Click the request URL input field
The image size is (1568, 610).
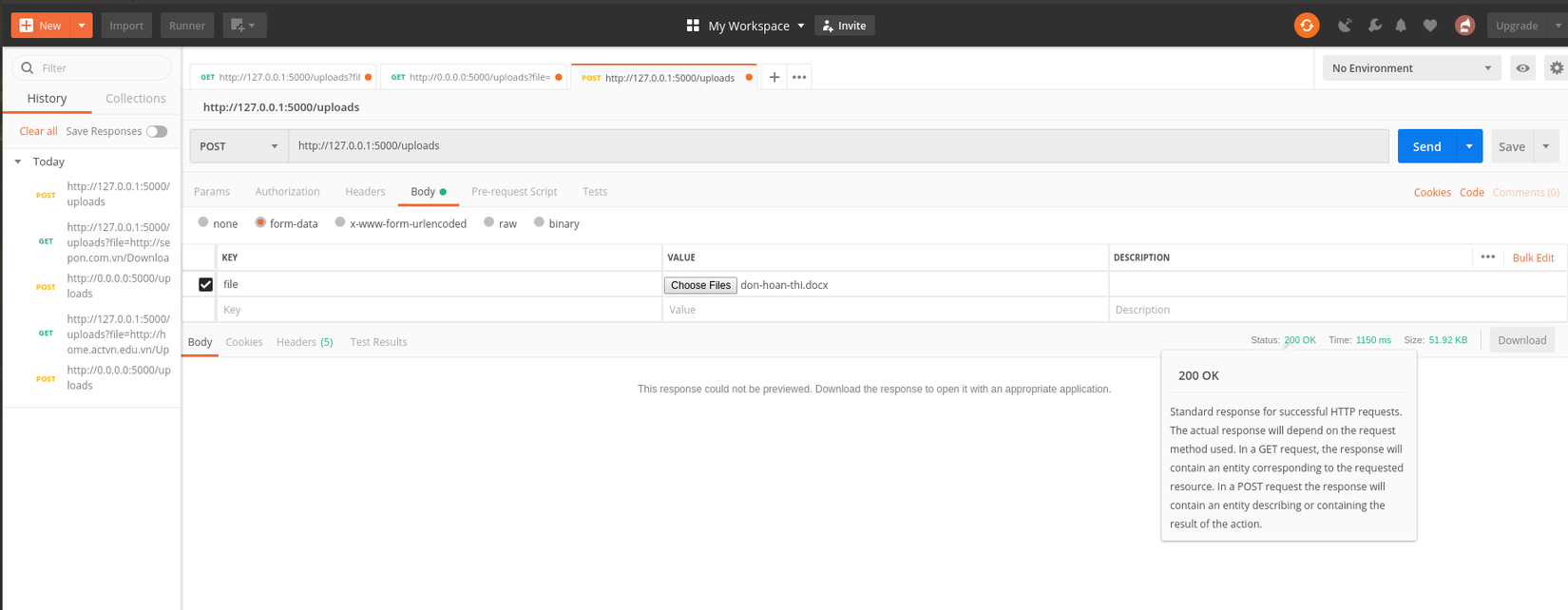point(838,146)
